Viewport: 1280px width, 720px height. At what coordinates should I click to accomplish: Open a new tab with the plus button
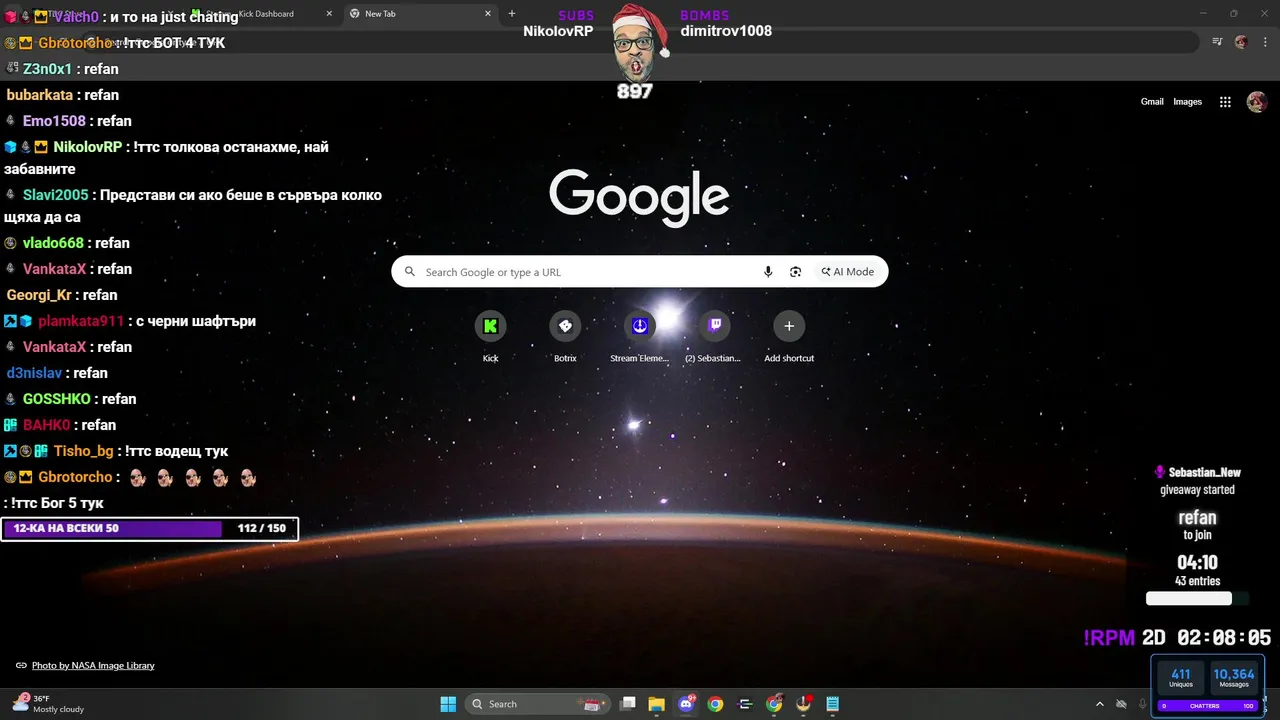click(512, 14)
